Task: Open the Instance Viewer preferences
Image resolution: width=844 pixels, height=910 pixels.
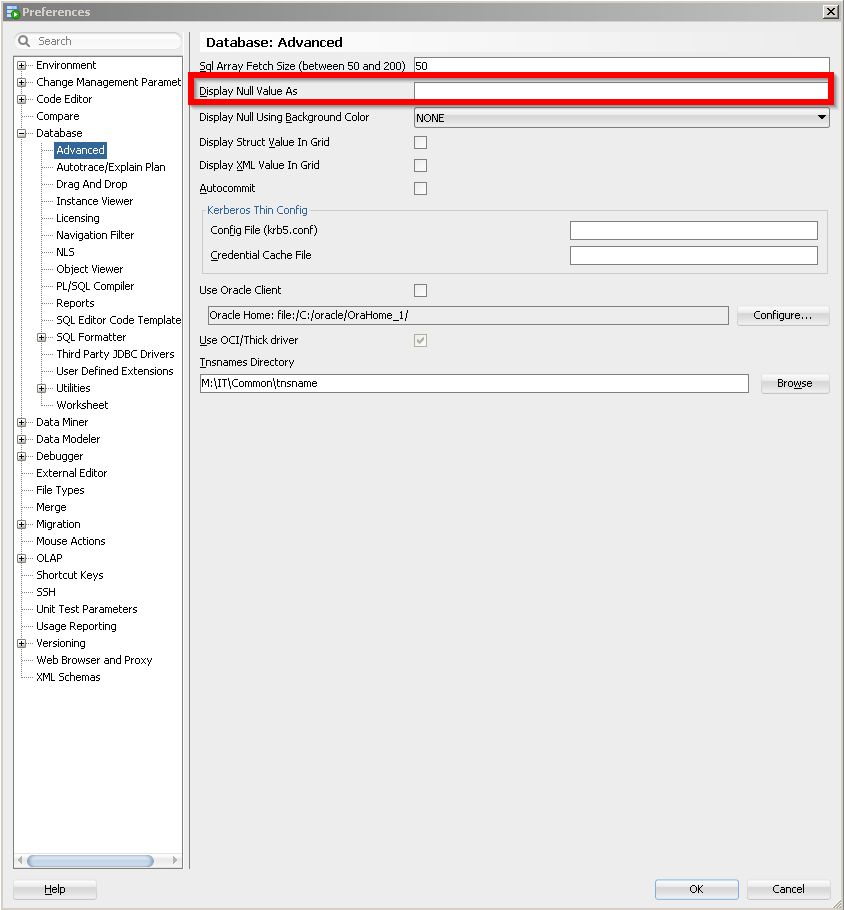Action: tap(95, 201)
